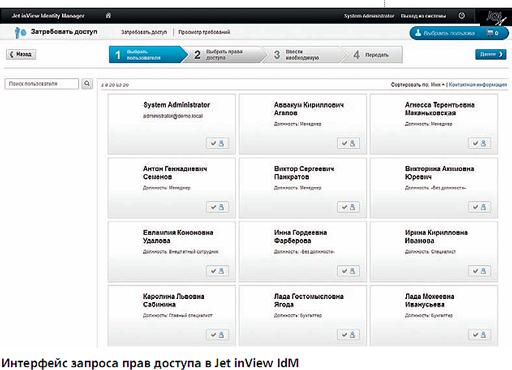The image size is (512, 370).
Task: Select user button on Антон Геннадиевич Семенов card
Action: click(217, 207)
